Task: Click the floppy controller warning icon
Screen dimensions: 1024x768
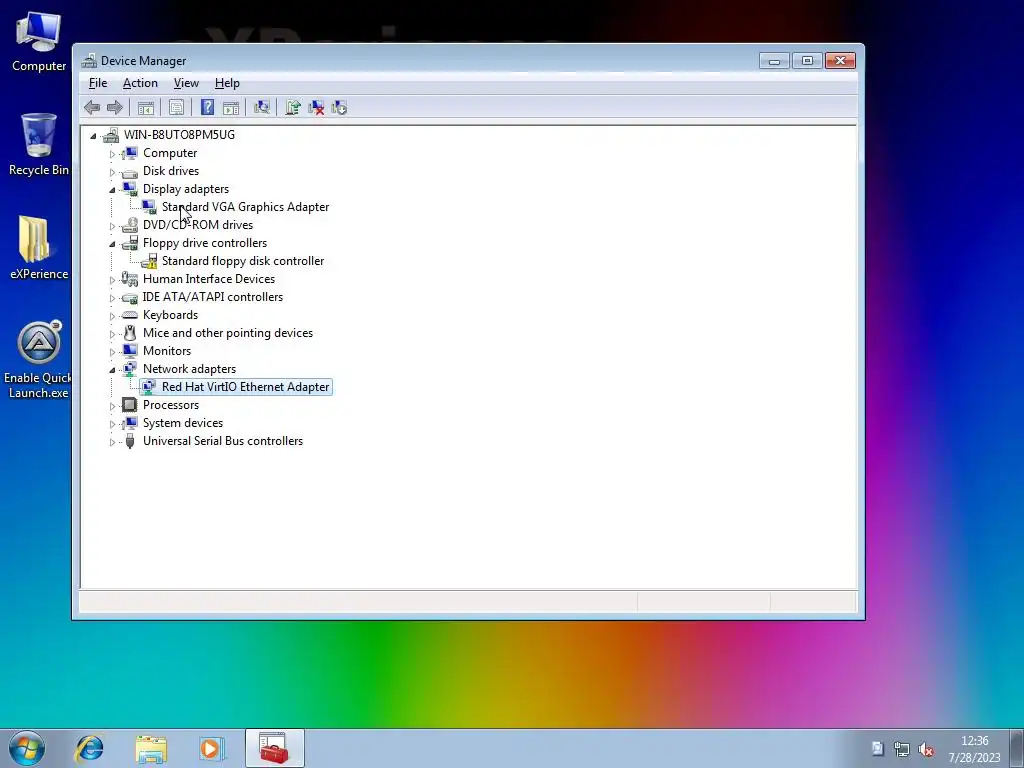Action: click(x=149, y=261)
